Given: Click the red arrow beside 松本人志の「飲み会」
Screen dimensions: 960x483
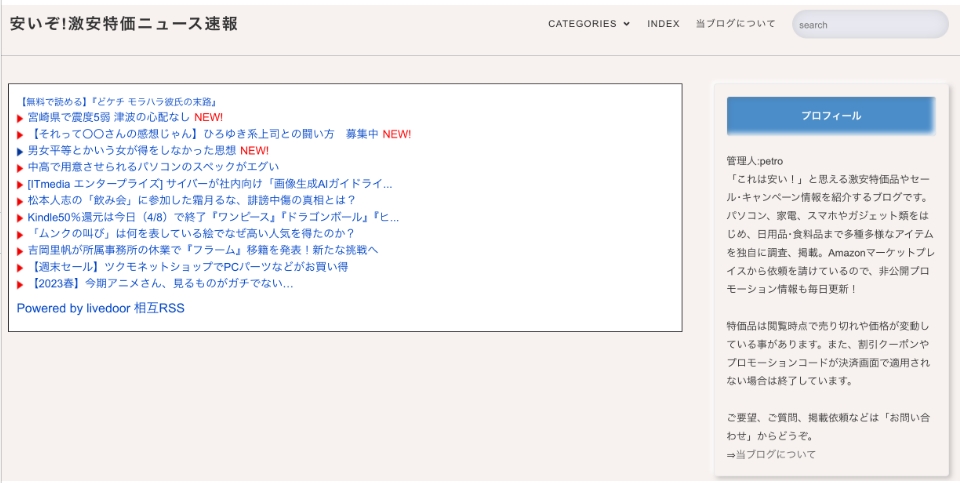Looking at the screenshot, I should [20, 201].
